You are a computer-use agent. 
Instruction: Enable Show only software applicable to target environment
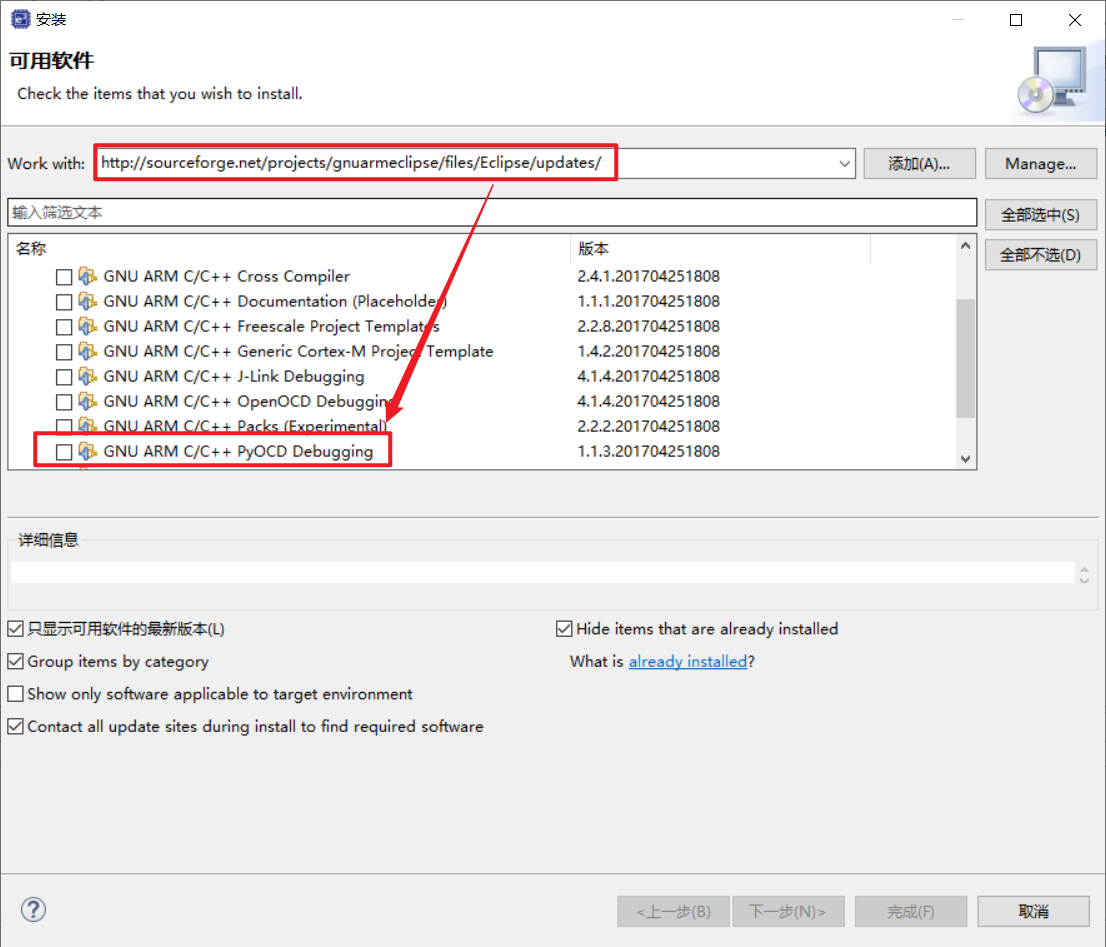click(16, 694)
